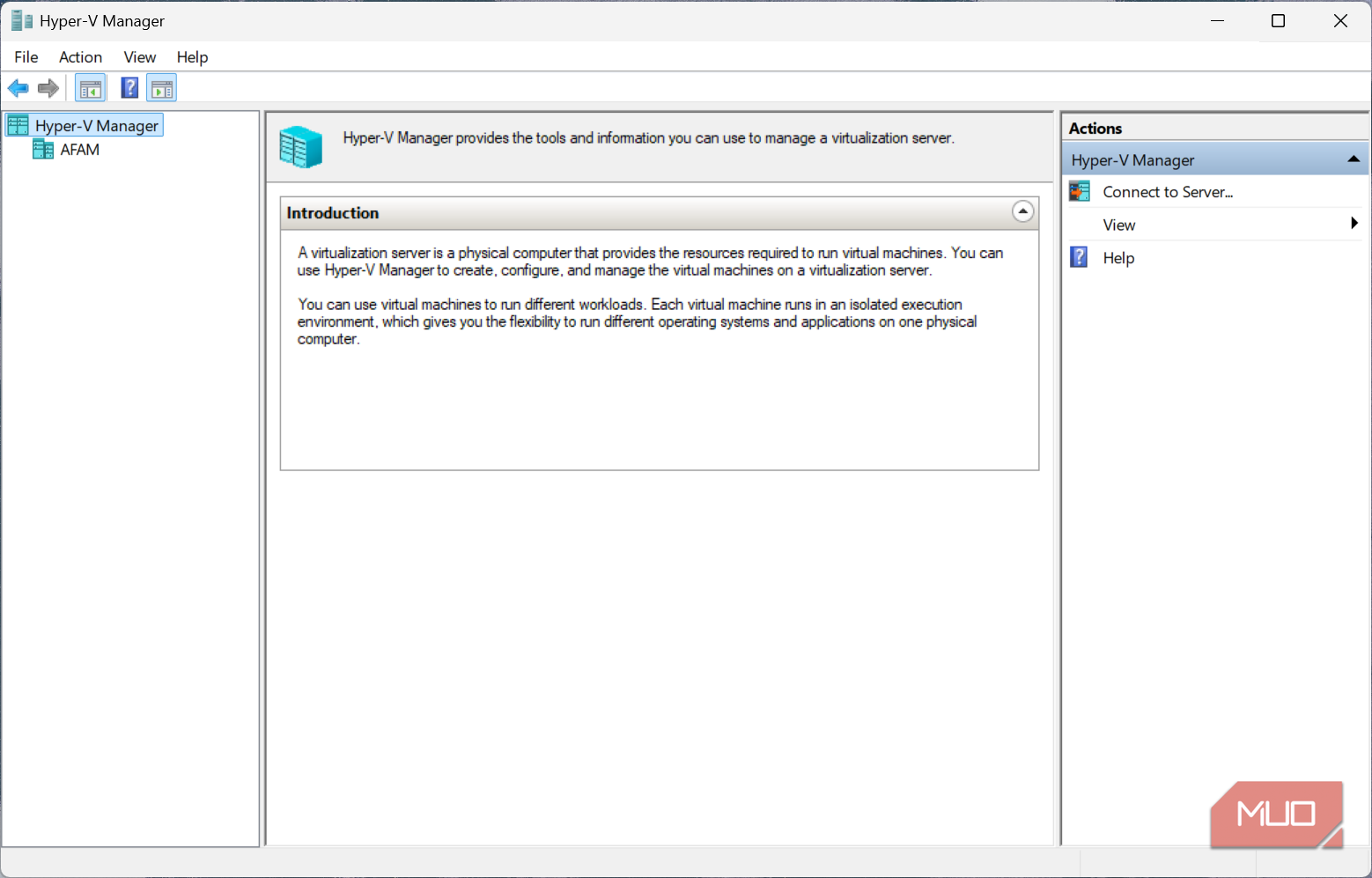This screenshot has width=1372, height=878.
Task: Select the AFAM server node
Action: coord(80,150)
